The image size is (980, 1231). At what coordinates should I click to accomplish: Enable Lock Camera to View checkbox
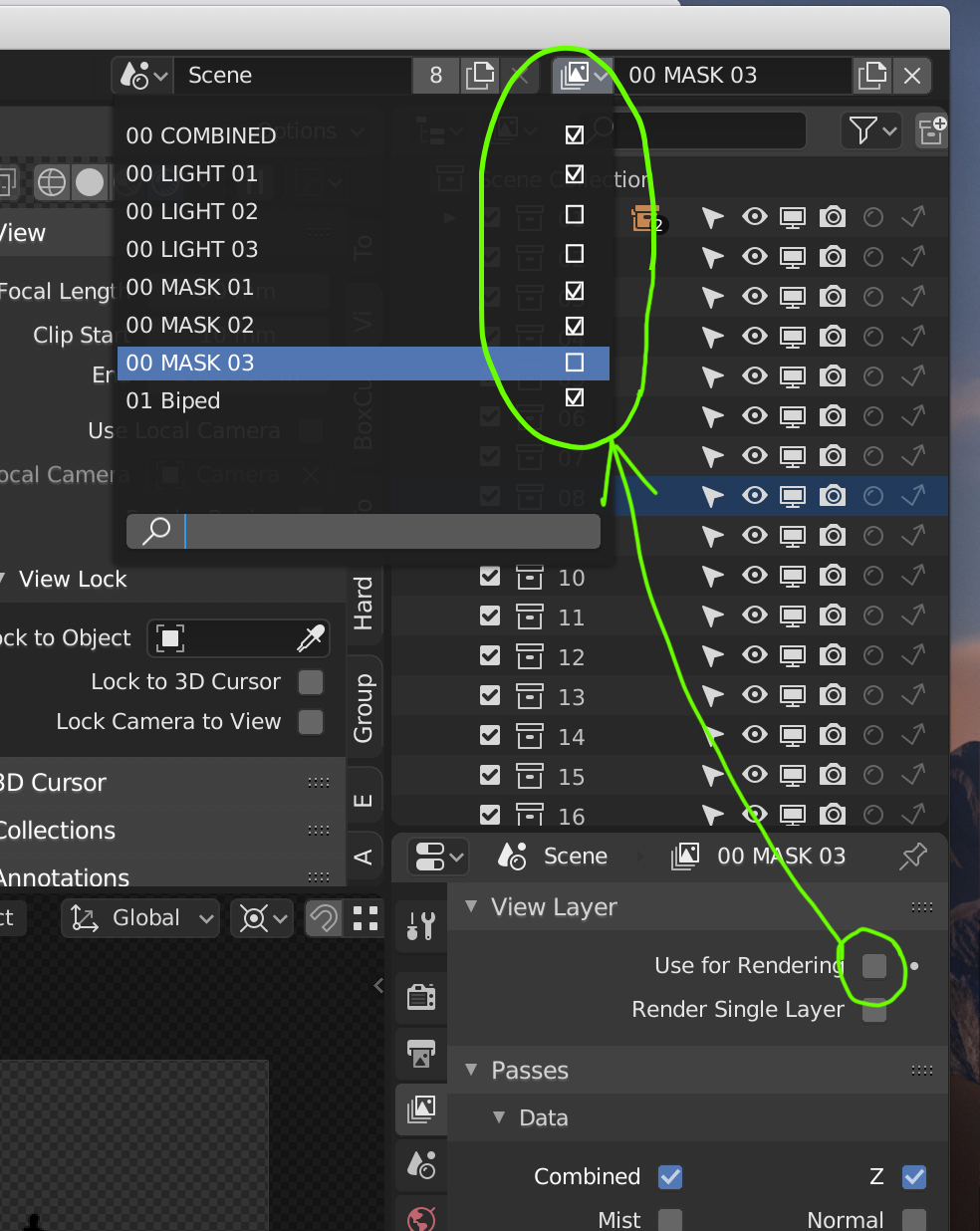311,722
